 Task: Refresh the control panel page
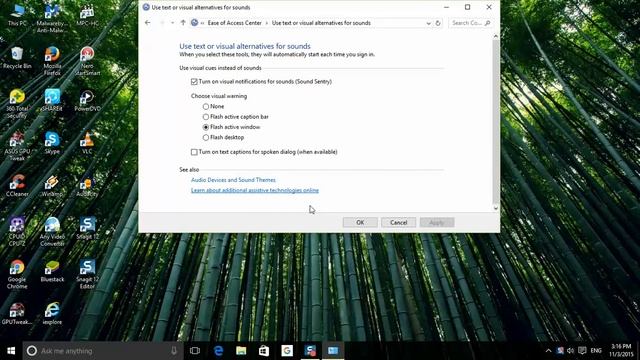coord(438,23)
